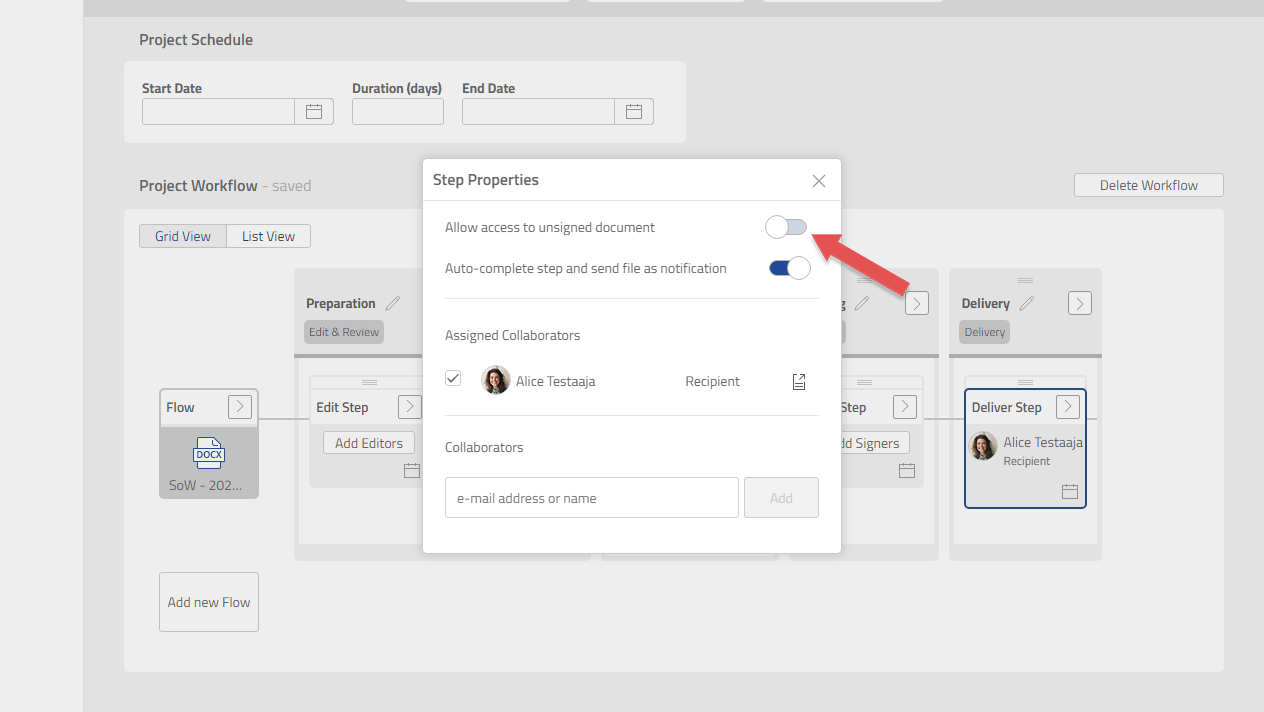Open the Start Date calendar picker
The image size is (1264, 712).
313,112
